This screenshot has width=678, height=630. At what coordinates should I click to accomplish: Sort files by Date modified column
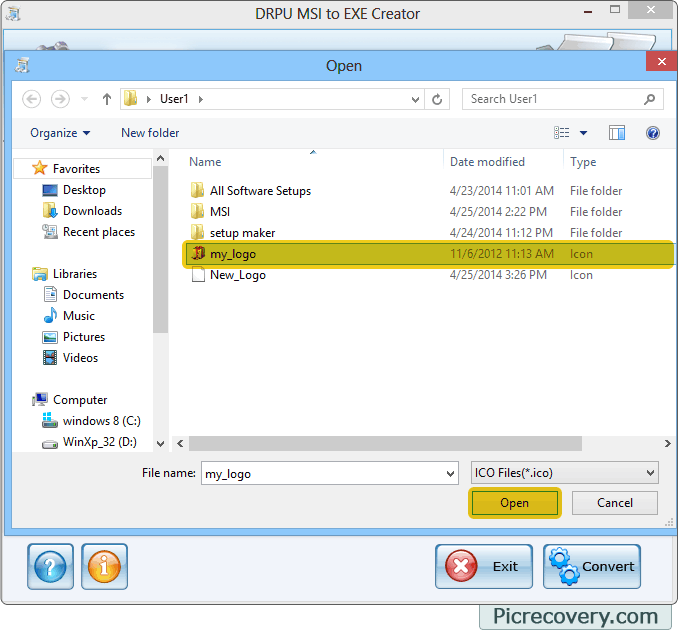[487, 162]
